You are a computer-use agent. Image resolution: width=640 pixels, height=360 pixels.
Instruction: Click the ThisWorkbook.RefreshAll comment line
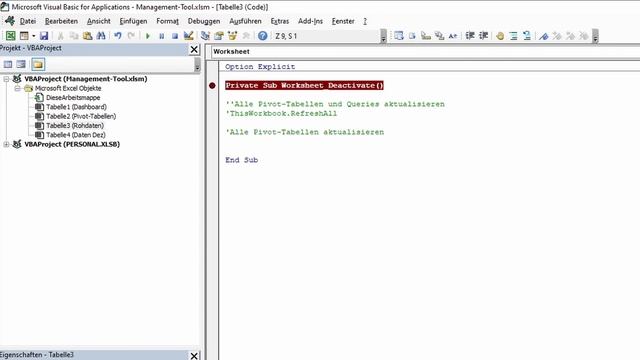[281, 113]
